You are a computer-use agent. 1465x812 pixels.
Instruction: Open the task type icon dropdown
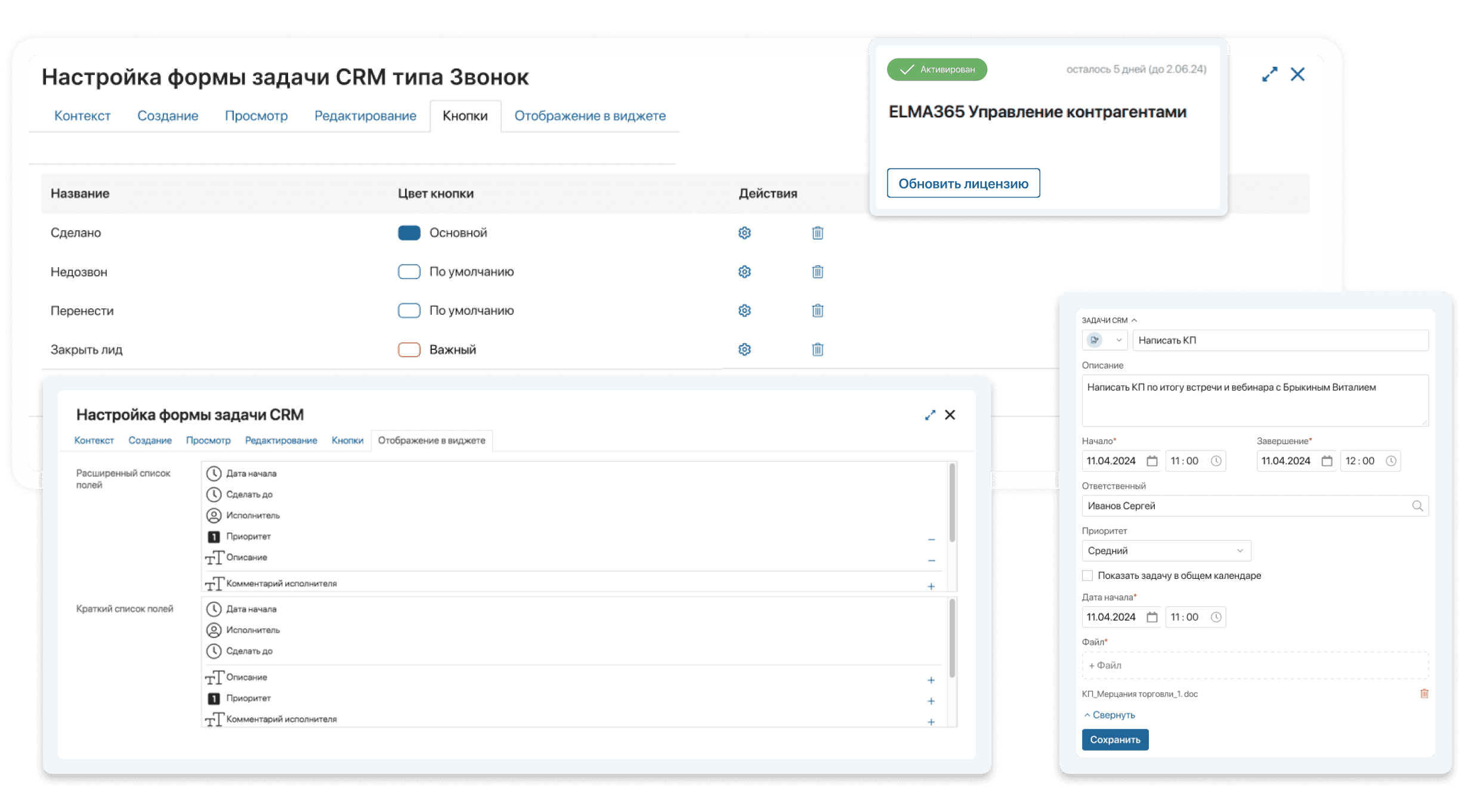1104,340
